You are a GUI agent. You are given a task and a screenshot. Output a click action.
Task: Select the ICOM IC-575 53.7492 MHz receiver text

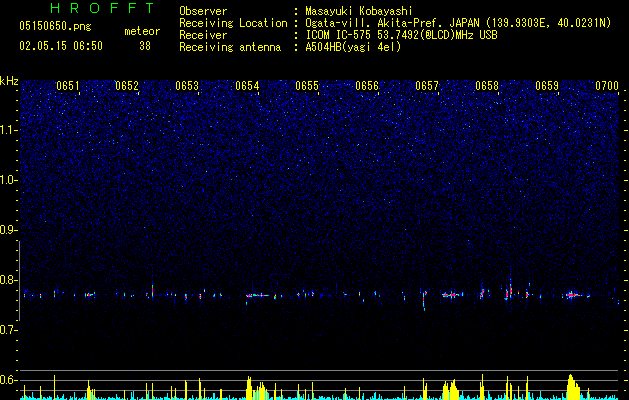pos(401,35)
